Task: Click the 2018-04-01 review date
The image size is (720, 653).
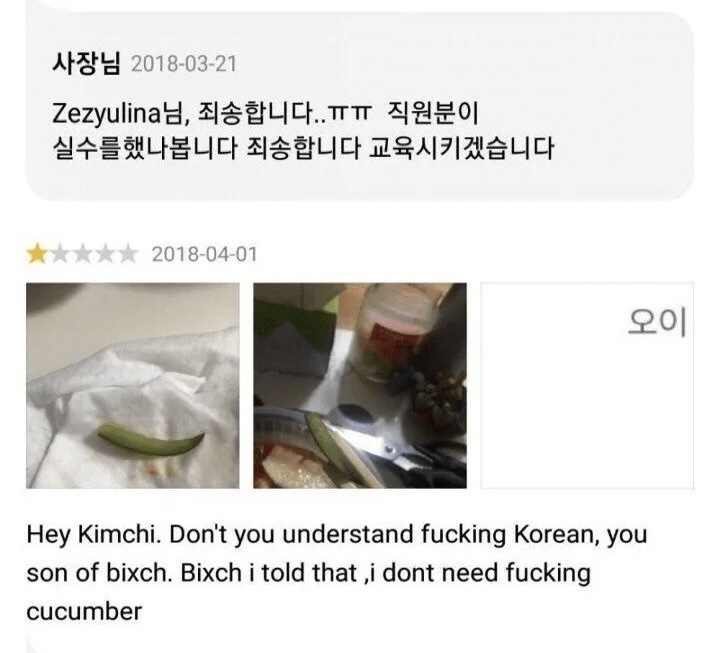Action: (x=204, y=254)
